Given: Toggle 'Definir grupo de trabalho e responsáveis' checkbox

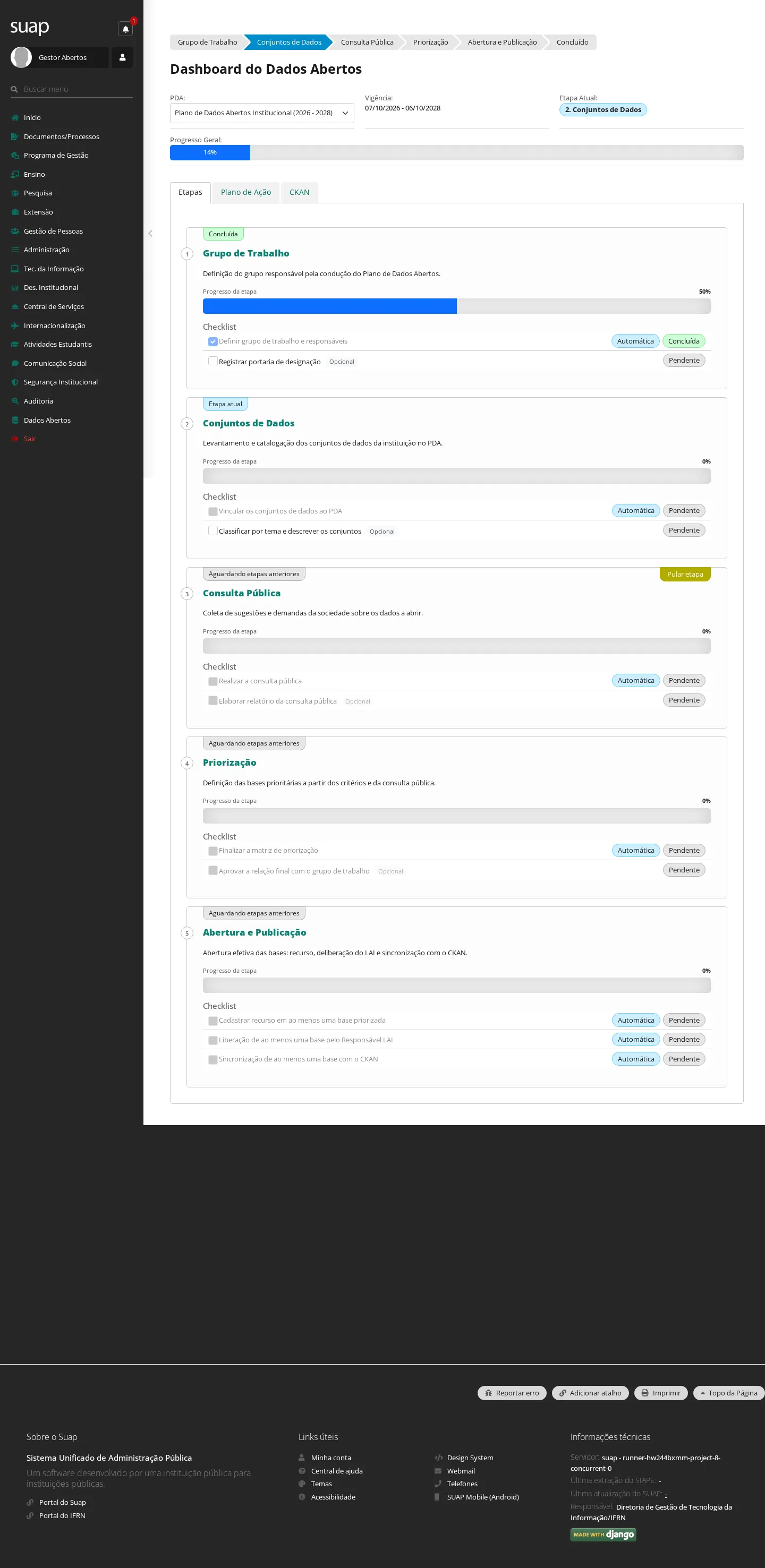Looking at the screenshot, I should click(212, 341).
